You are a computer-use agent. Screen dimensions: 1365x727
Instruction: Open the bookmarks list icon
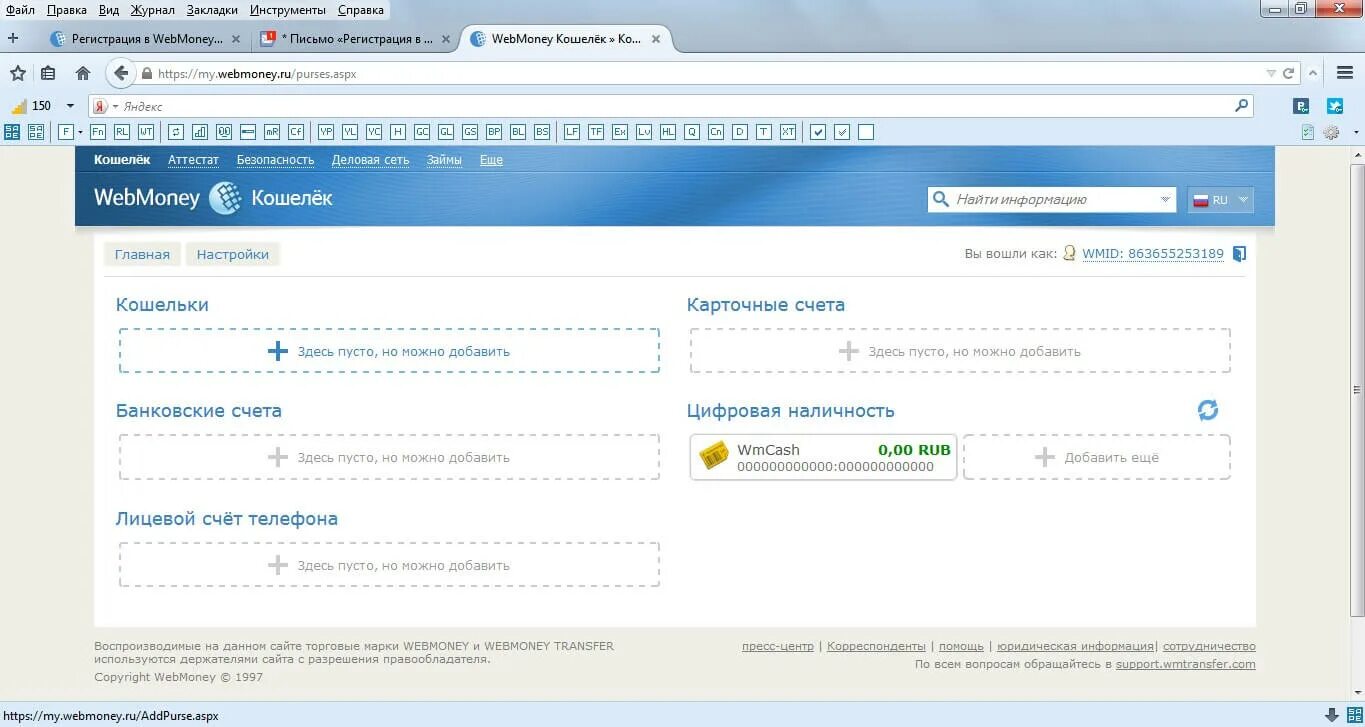click(48, 73)
